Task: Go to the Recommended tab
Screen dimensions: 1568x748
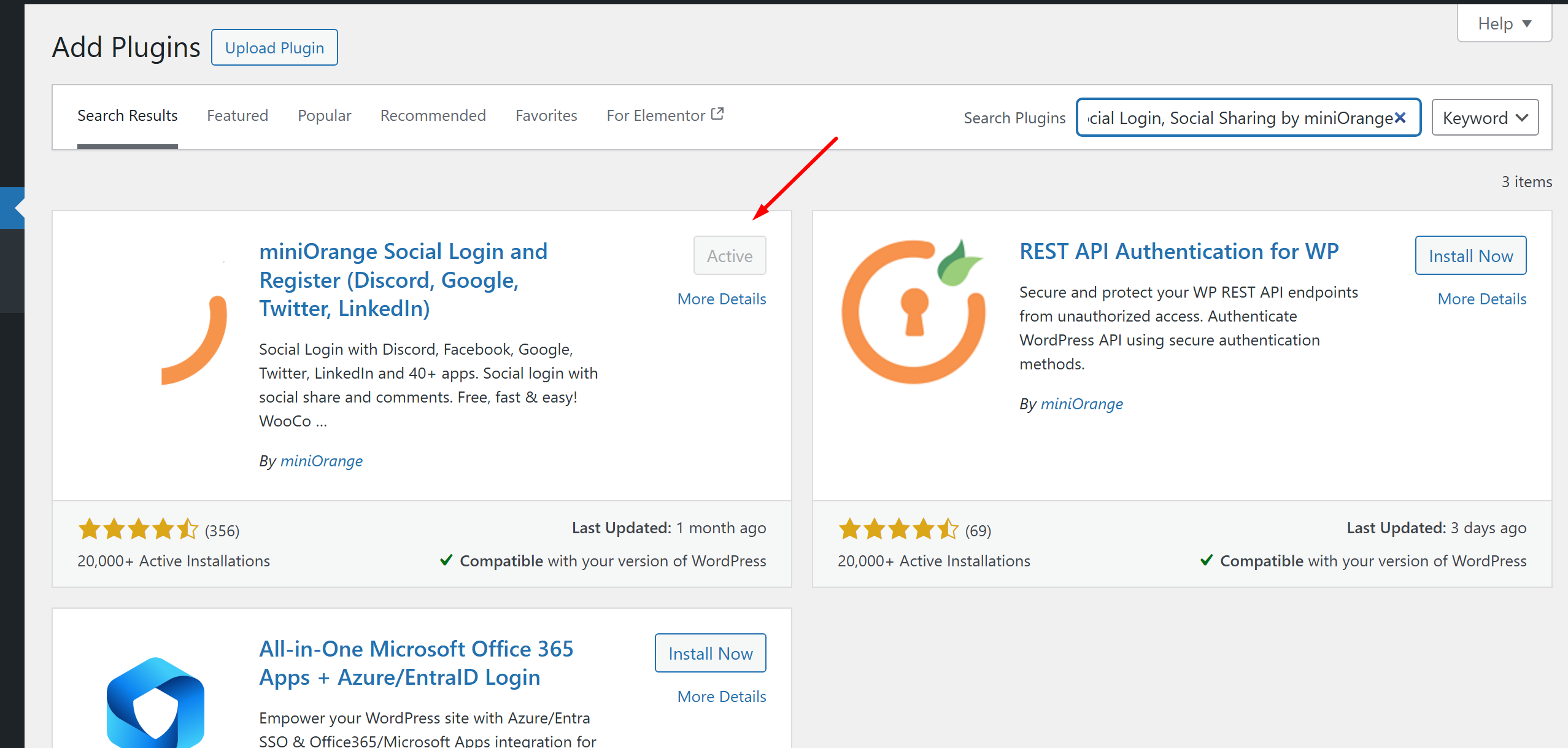Action: 433,115
